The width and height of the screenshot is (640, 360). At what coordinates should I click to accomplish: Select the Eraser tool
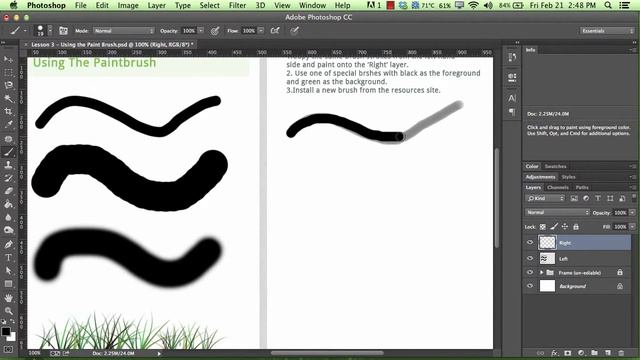click(x=8, y=191)
